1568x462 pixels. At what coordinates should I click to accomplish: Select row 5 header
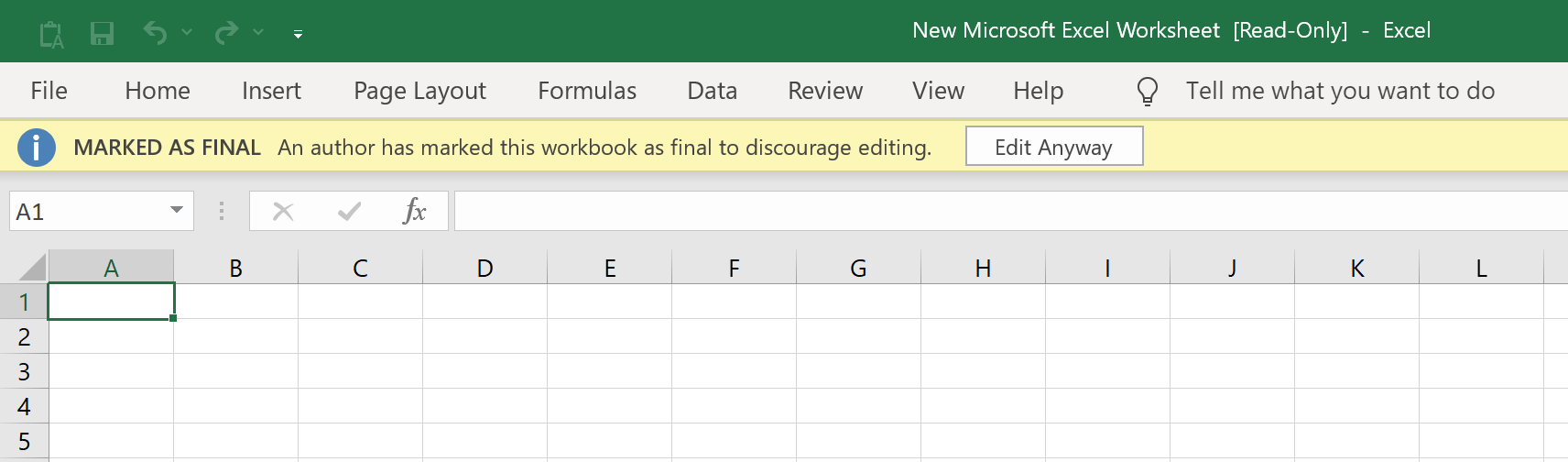[24, 441]
